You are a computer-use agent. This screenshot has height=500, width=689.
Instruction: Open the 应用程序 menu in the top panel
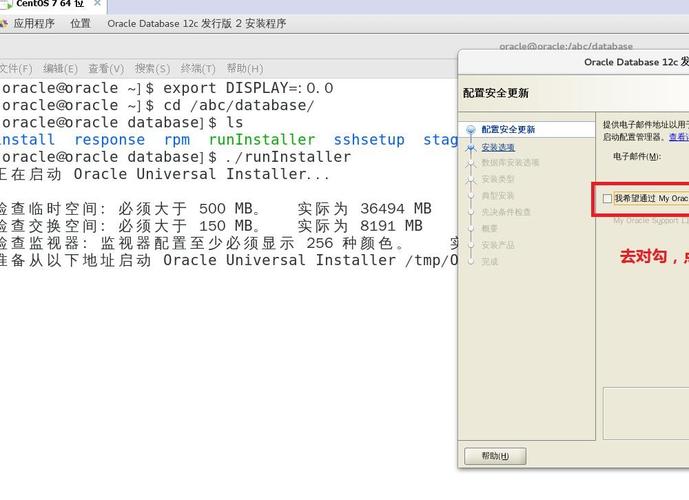[34, 23]
